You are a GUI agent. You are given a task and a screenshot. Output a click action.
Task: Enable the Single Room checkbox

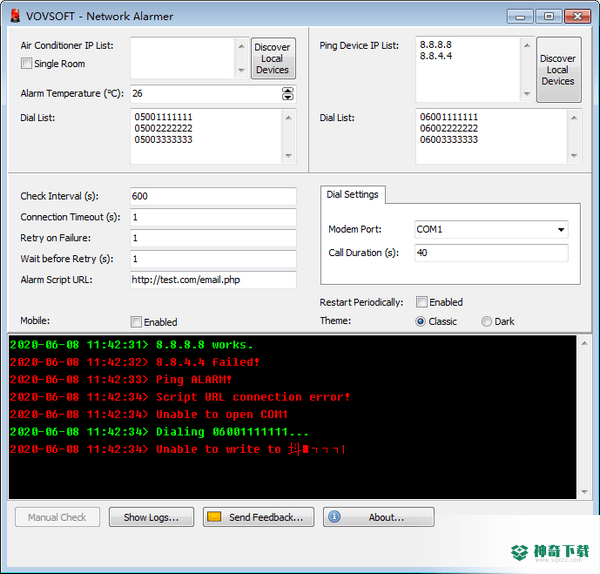(26, 63)
